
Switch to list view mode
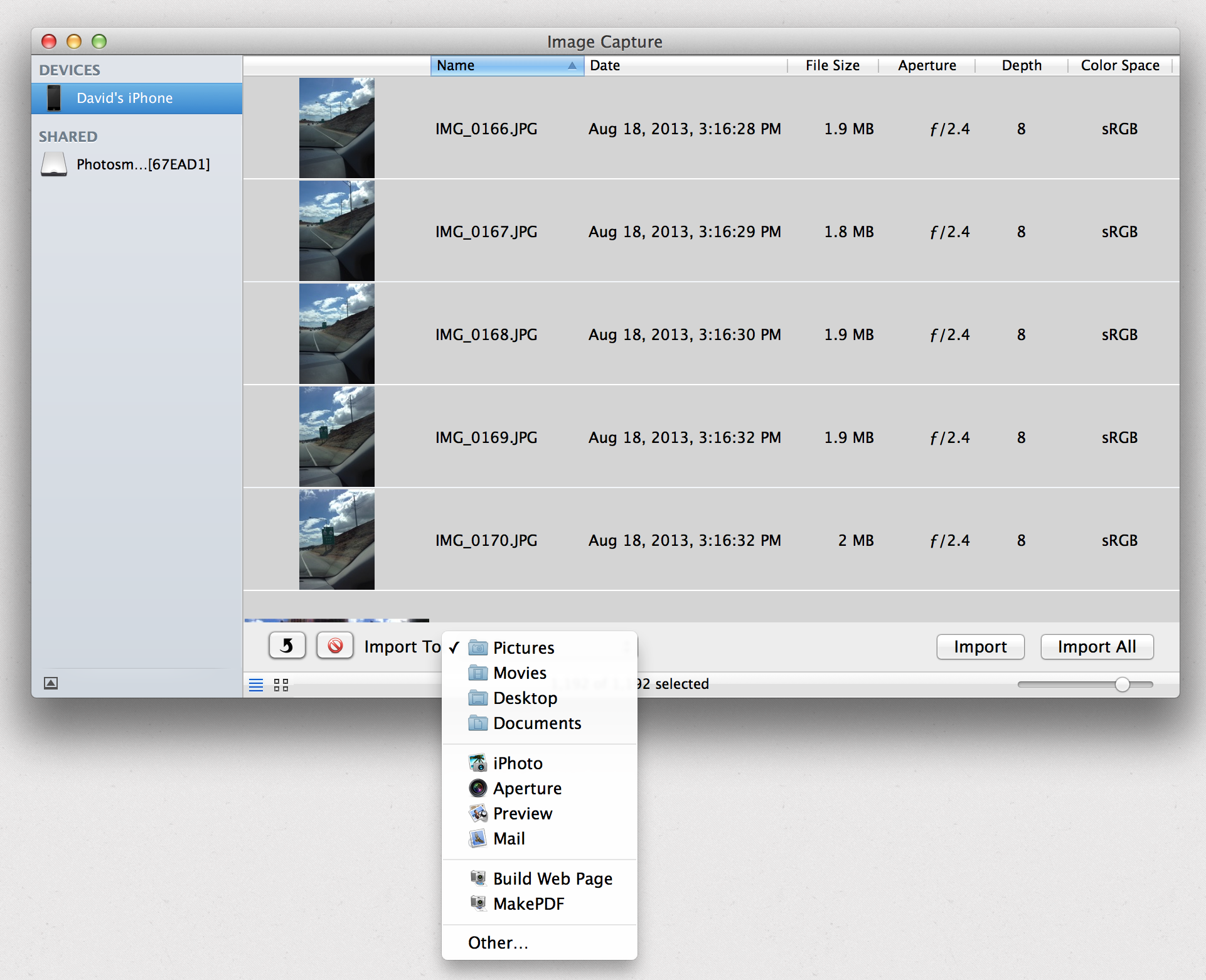click(x=256, y=684)
